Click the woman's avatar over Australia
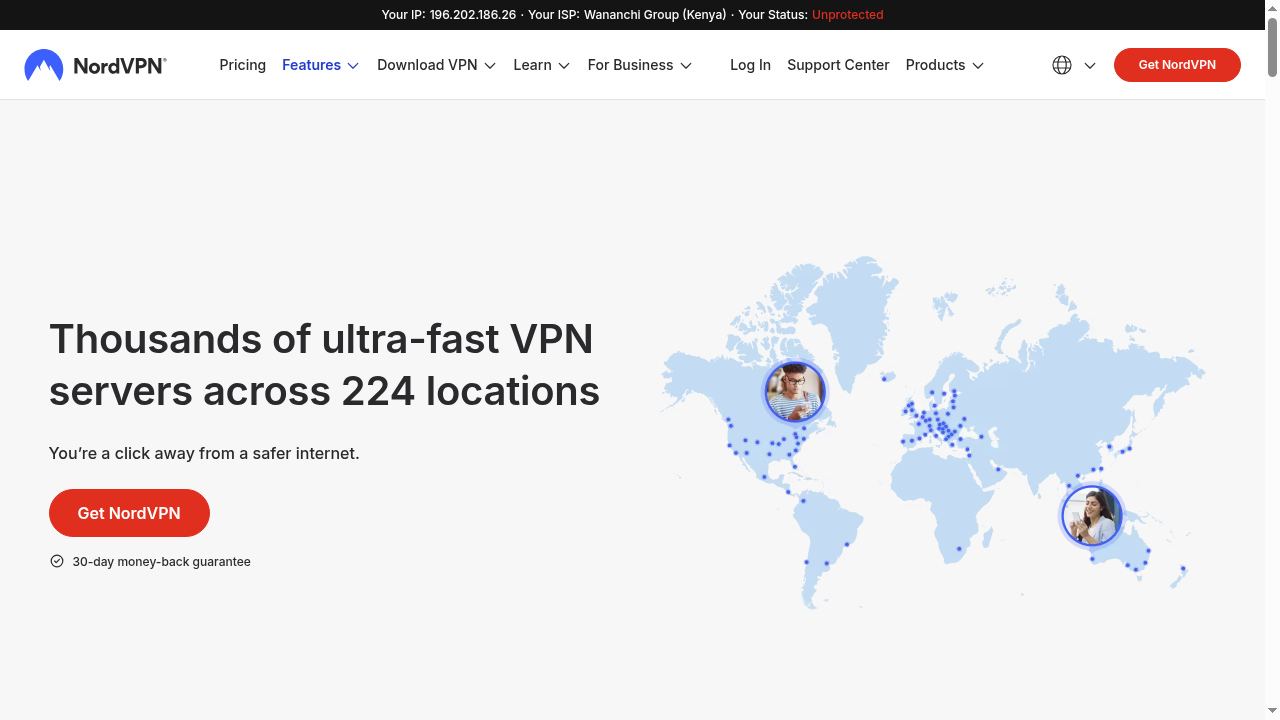The width and height of the screenshot is (1280, 720). coord(1091,515)
